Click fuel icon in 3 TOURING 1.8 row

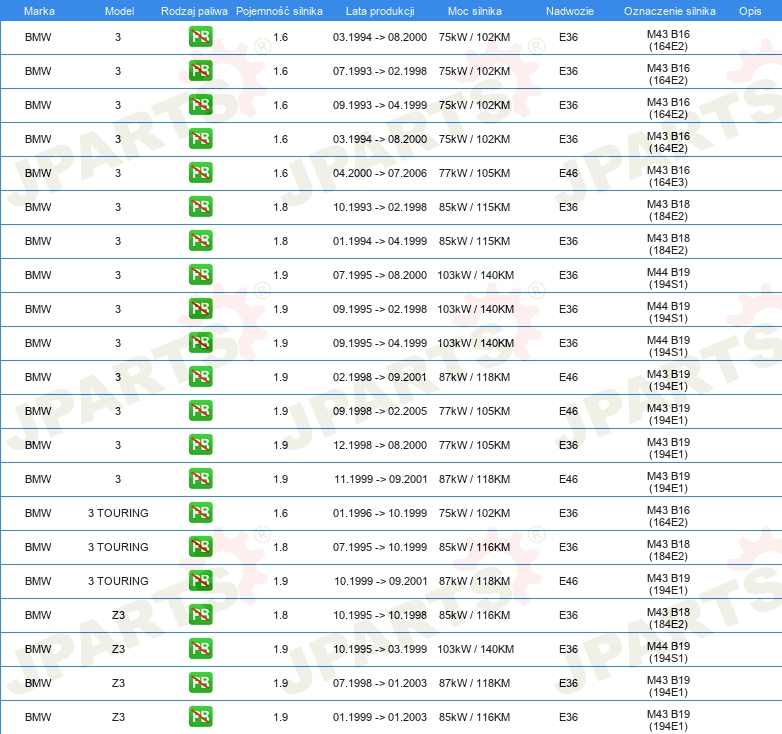pos(200,547)
